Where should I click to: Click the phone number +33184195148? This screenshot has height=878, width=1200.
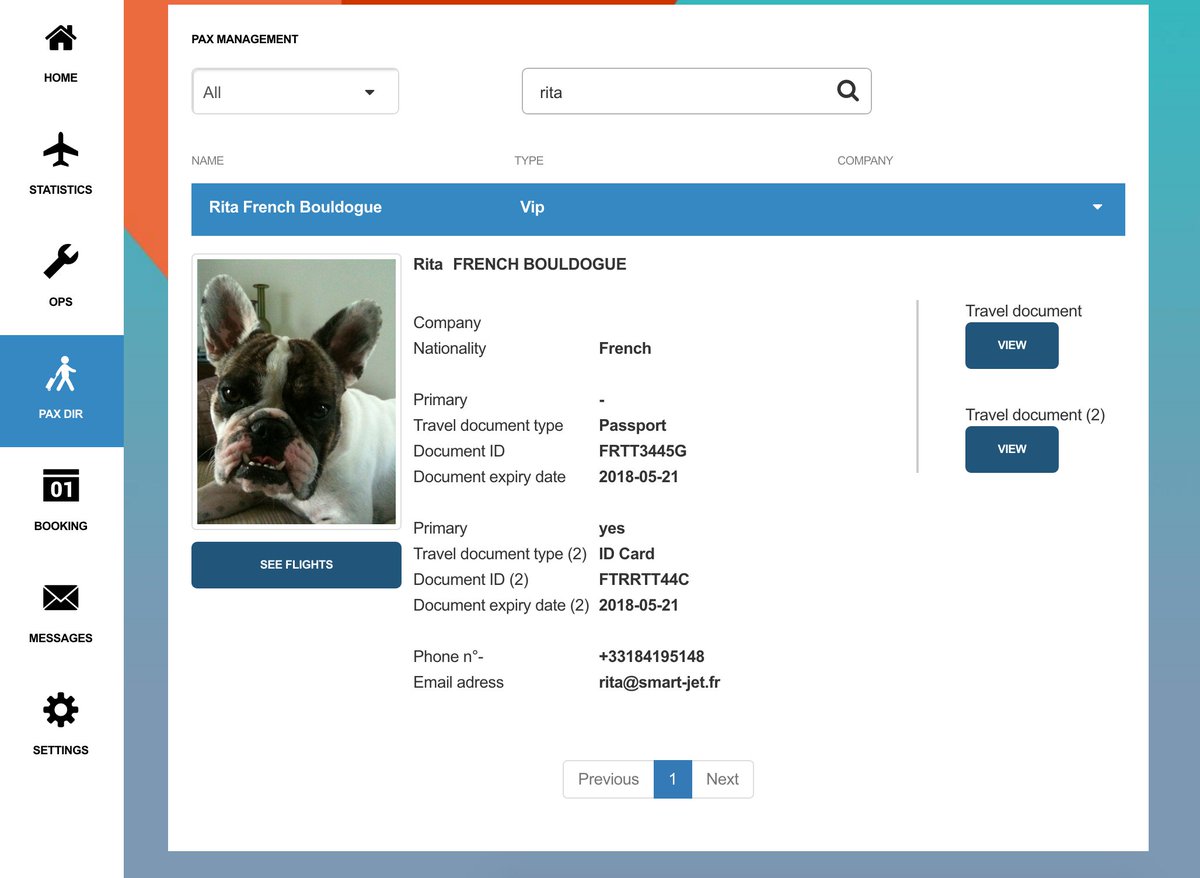pyautogui.click(x=652, y=657)
